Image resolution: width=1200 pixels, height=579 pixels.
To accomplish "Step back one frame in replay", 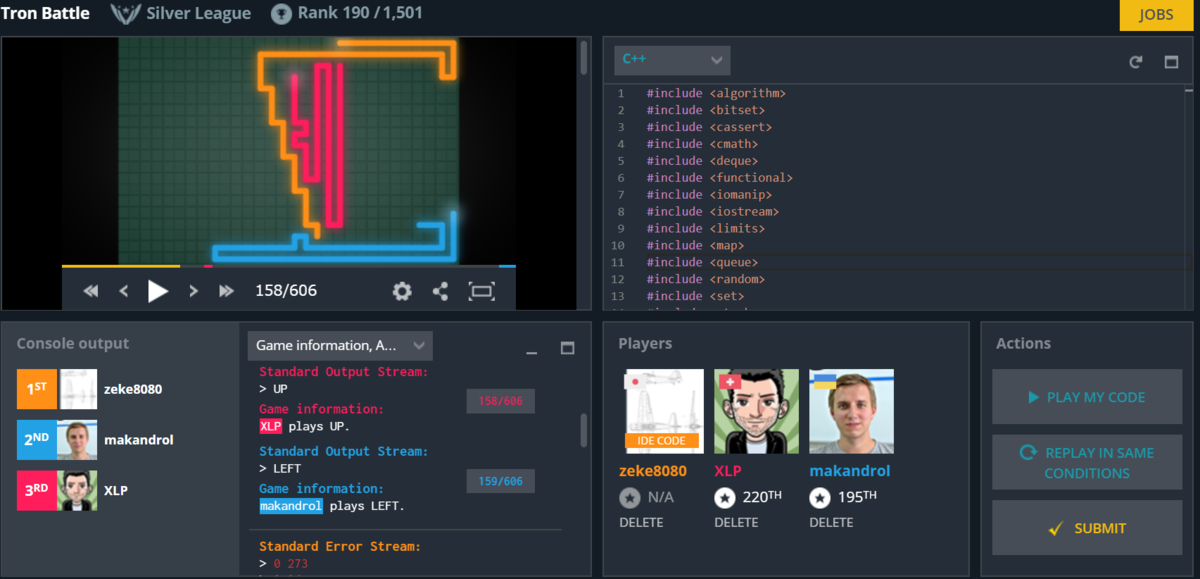I will [x=124, y=291].
